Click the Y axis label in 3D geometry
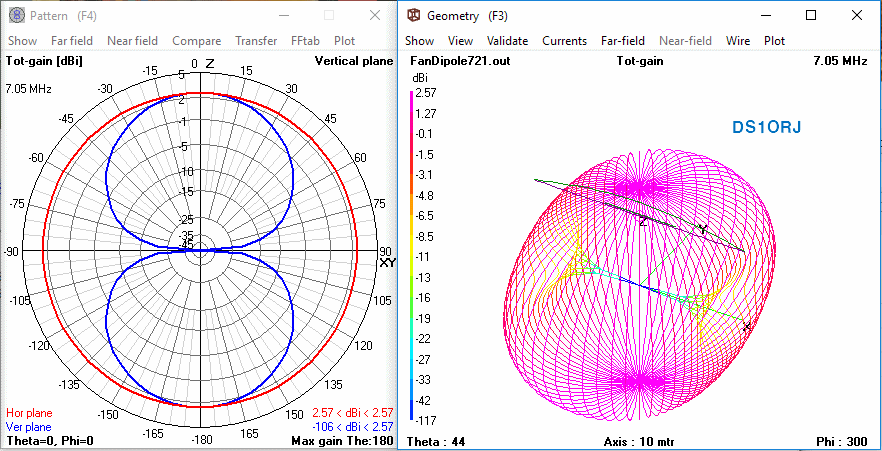This screenshot has height=451, width=882. (x=702, y=228)
